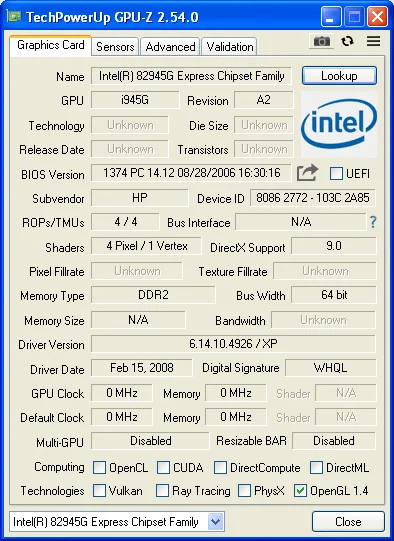Click the GPU Clock value 0 MHz
This screenshot has width=394, height=541.
(x=122, y=393)
